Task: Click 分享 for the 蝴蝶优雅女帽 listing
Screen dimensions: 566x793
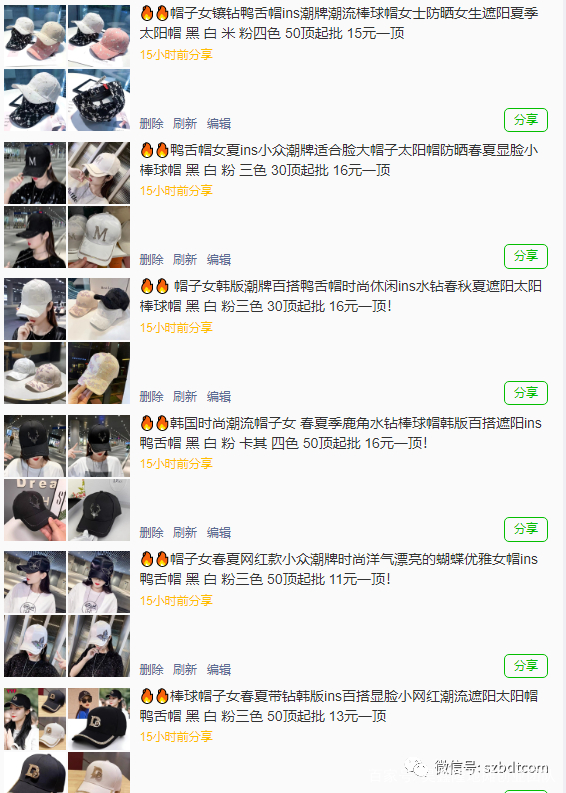Action: (526, 666)
